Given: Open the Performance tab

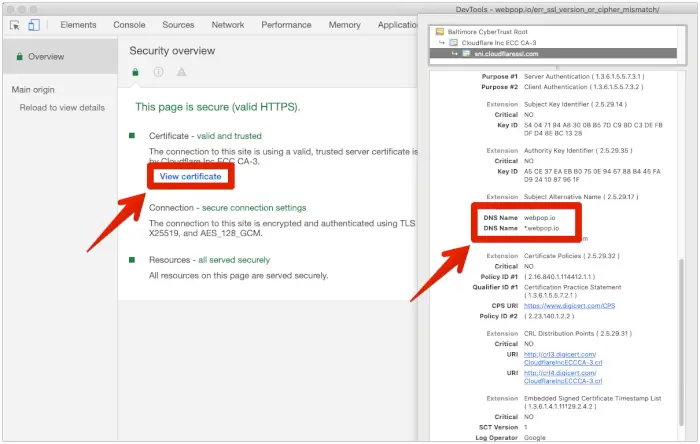Looking at the screenshot, I should (286, 25).
